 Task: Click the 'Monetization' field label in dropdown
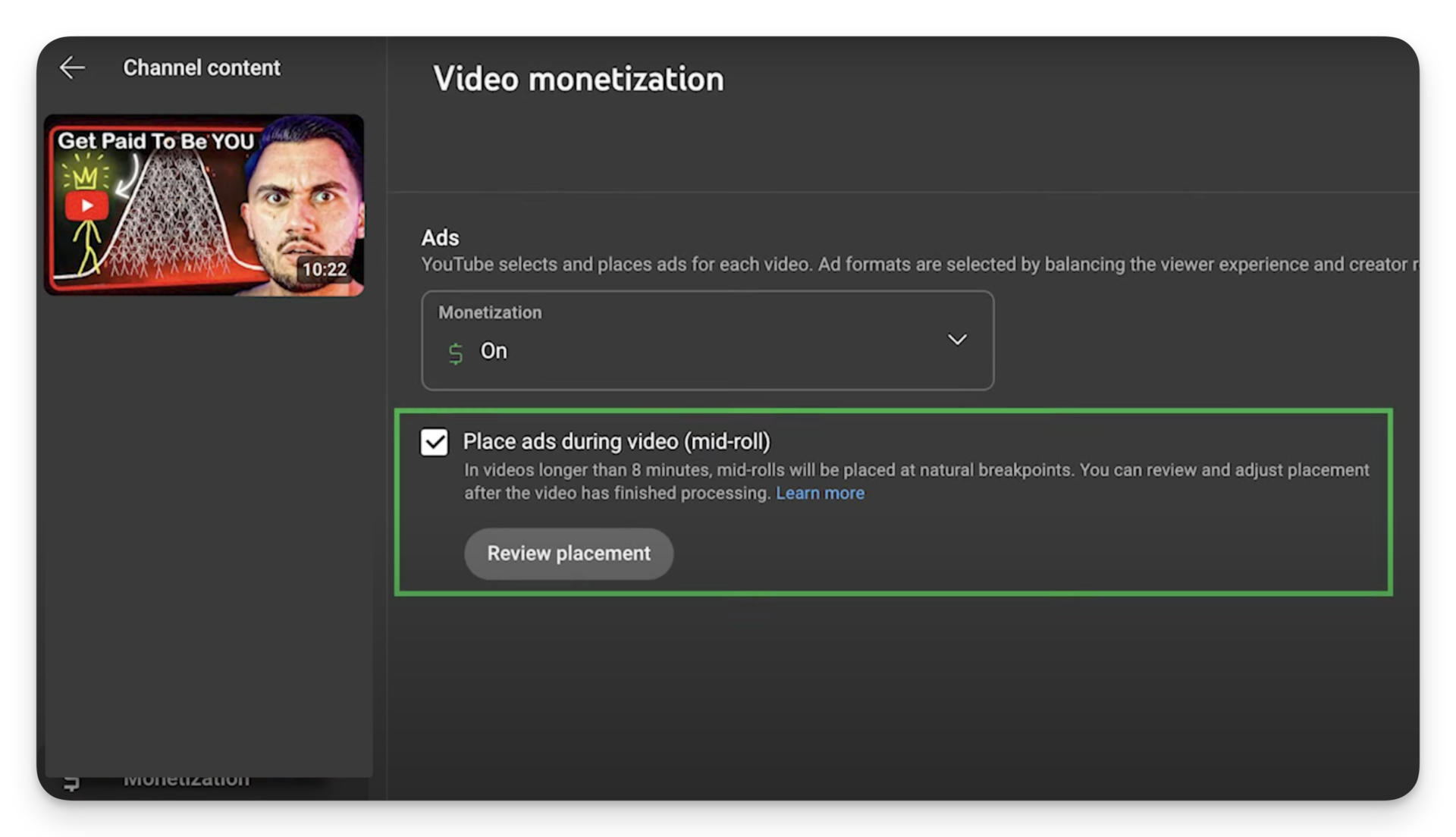(x=490, y=312)
